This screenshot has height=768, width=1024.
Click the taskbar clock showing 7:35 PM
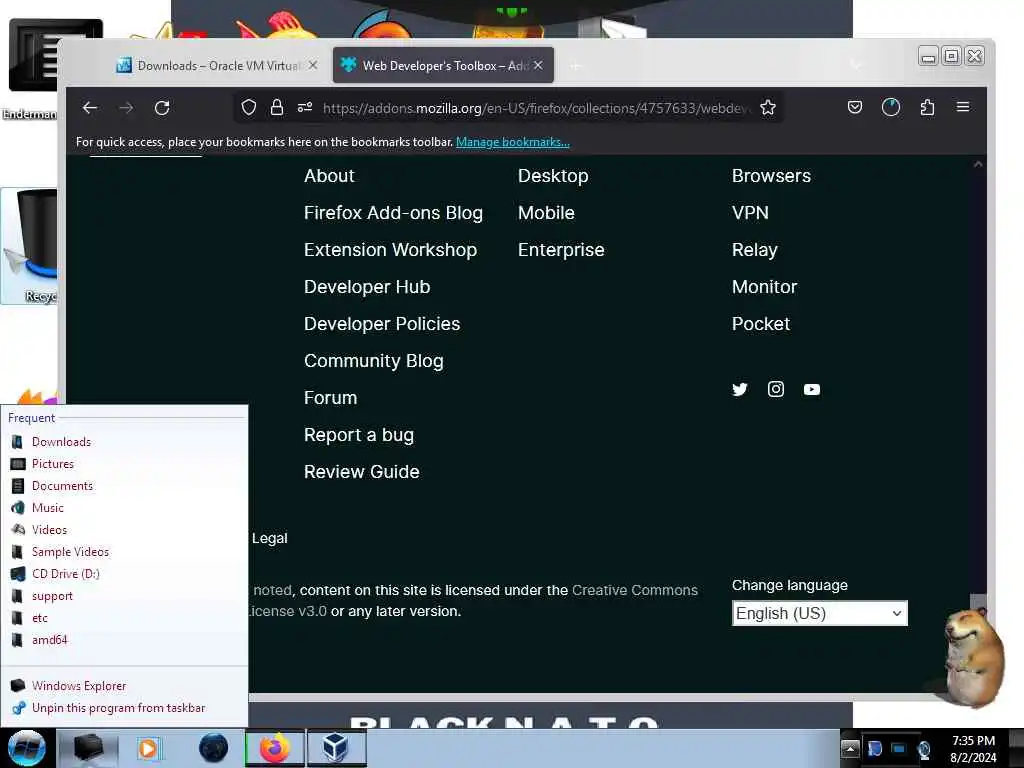(x=973, y=748)
